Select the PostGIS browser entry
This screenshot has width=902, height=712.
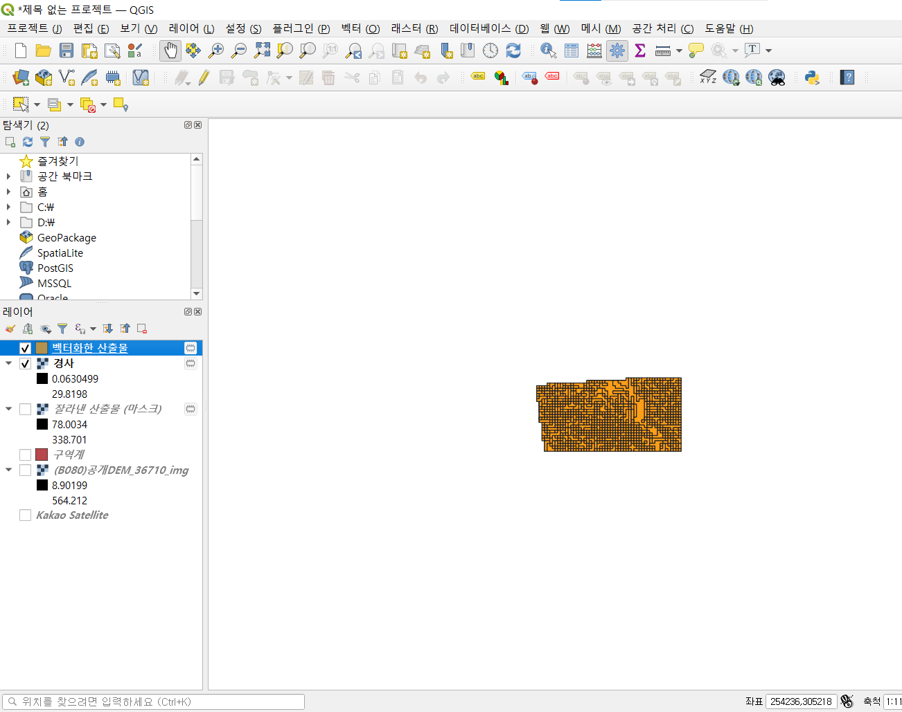pos(55,268)
